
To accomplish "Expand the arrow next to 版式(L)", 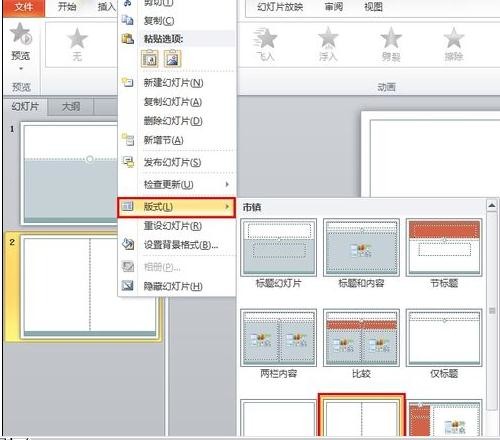I will [x=227, y=207].
